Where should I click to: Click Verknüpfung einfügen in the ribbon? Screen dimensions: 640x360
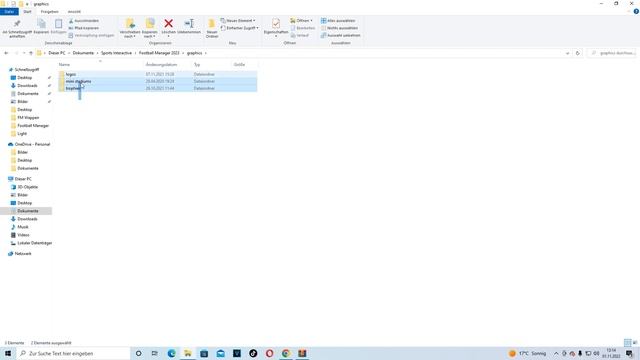point(91,35)
